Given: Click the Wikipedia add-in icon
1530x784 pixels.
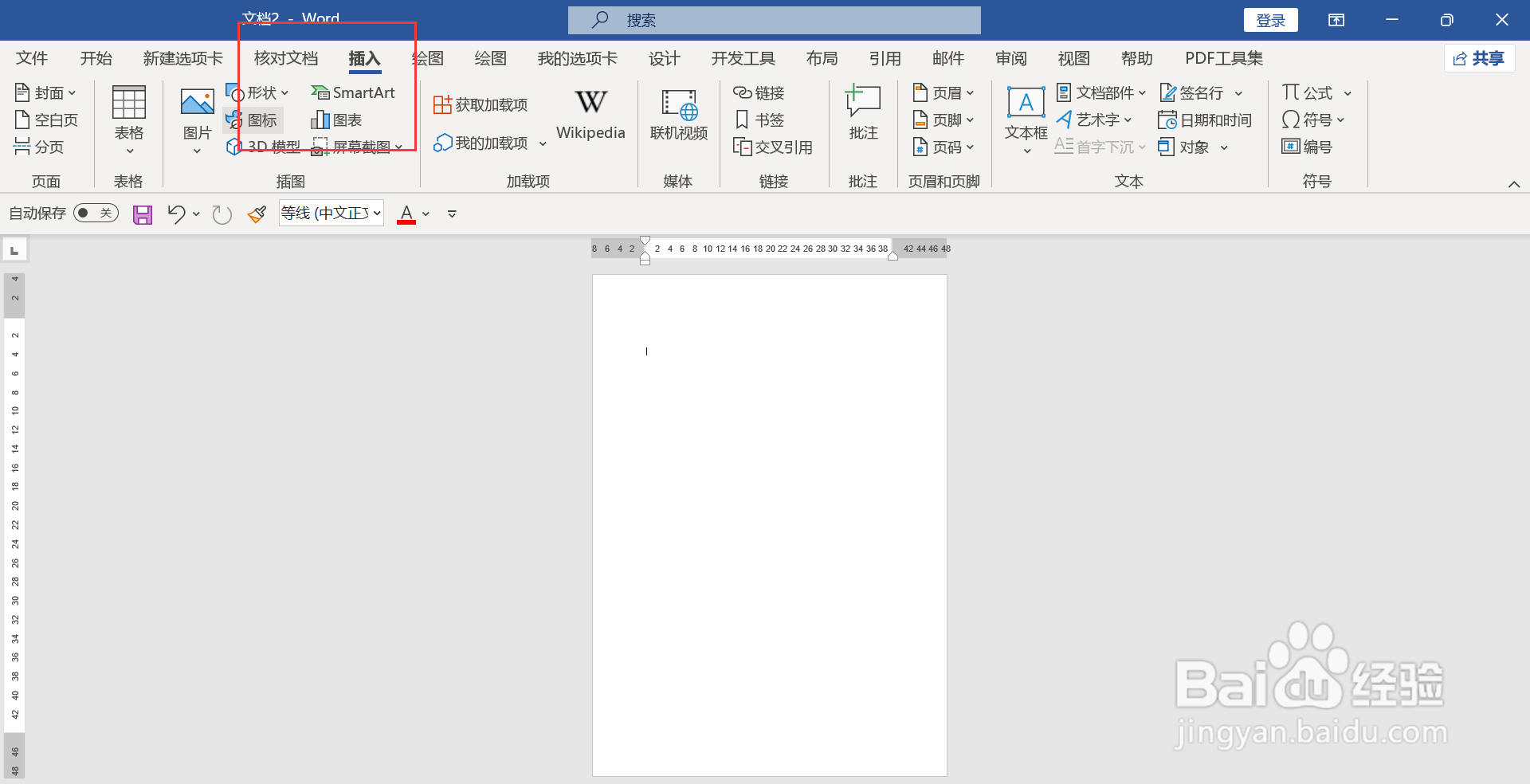Looking at the screenshot, I should coord(590,112).
